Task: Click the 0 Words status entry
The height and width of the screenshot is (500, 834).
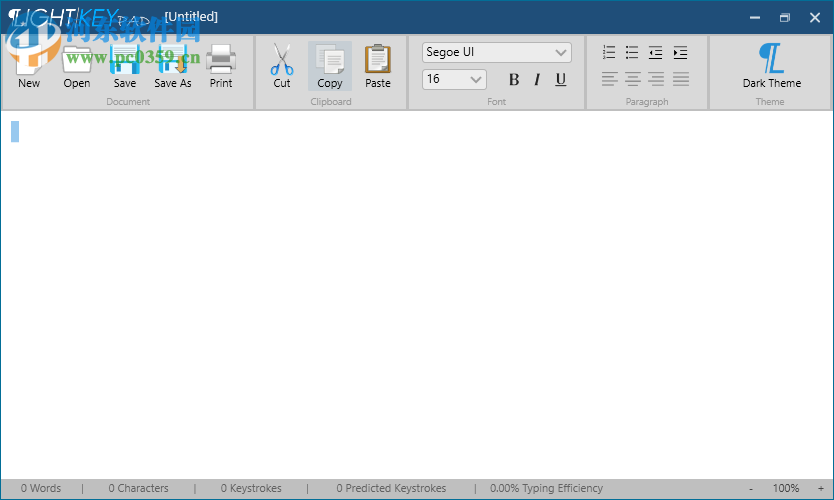Action: click(x=41, y=488)
